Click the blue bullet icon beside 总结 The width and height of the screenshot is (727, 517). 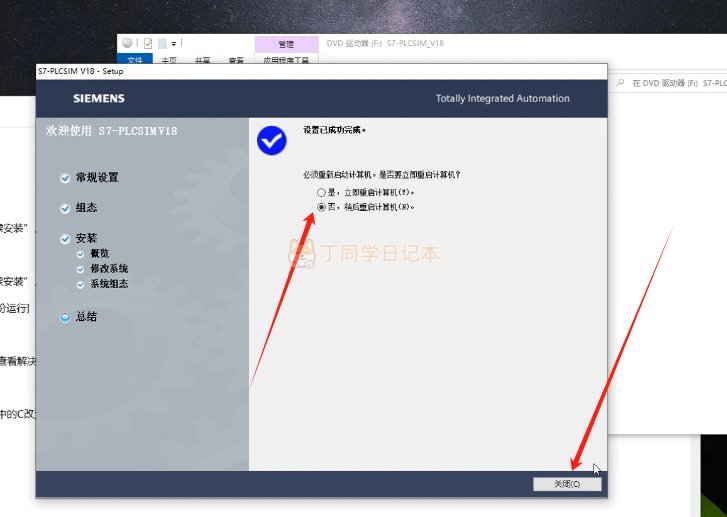coord(65,317)
